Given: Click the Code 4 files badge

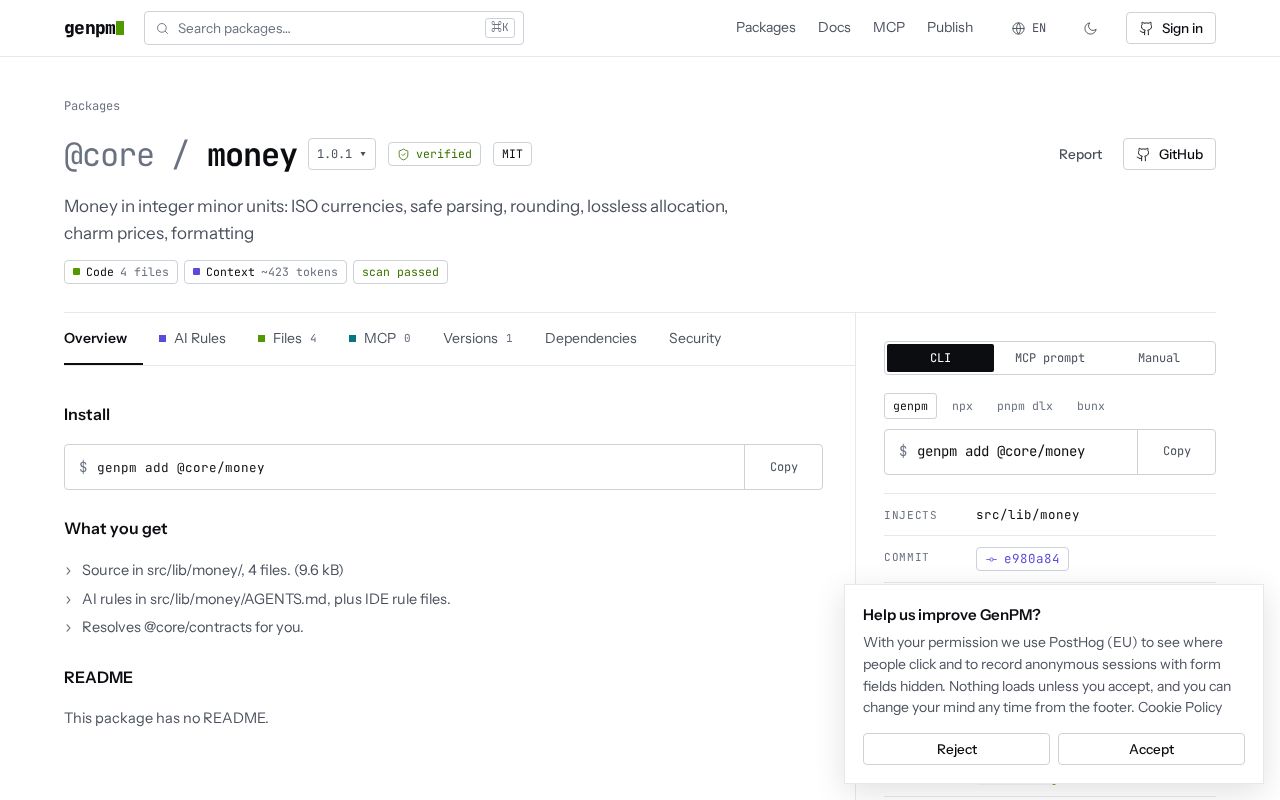Looking at the screenshot, I should point(121,272).
